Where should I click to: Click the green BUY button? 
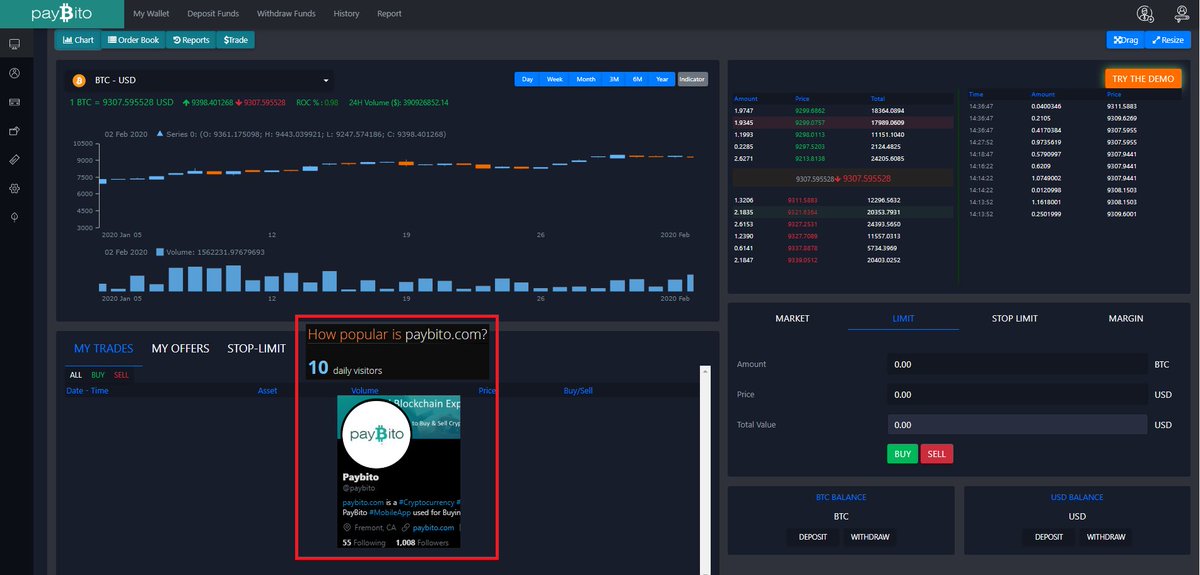click(902, 454)
